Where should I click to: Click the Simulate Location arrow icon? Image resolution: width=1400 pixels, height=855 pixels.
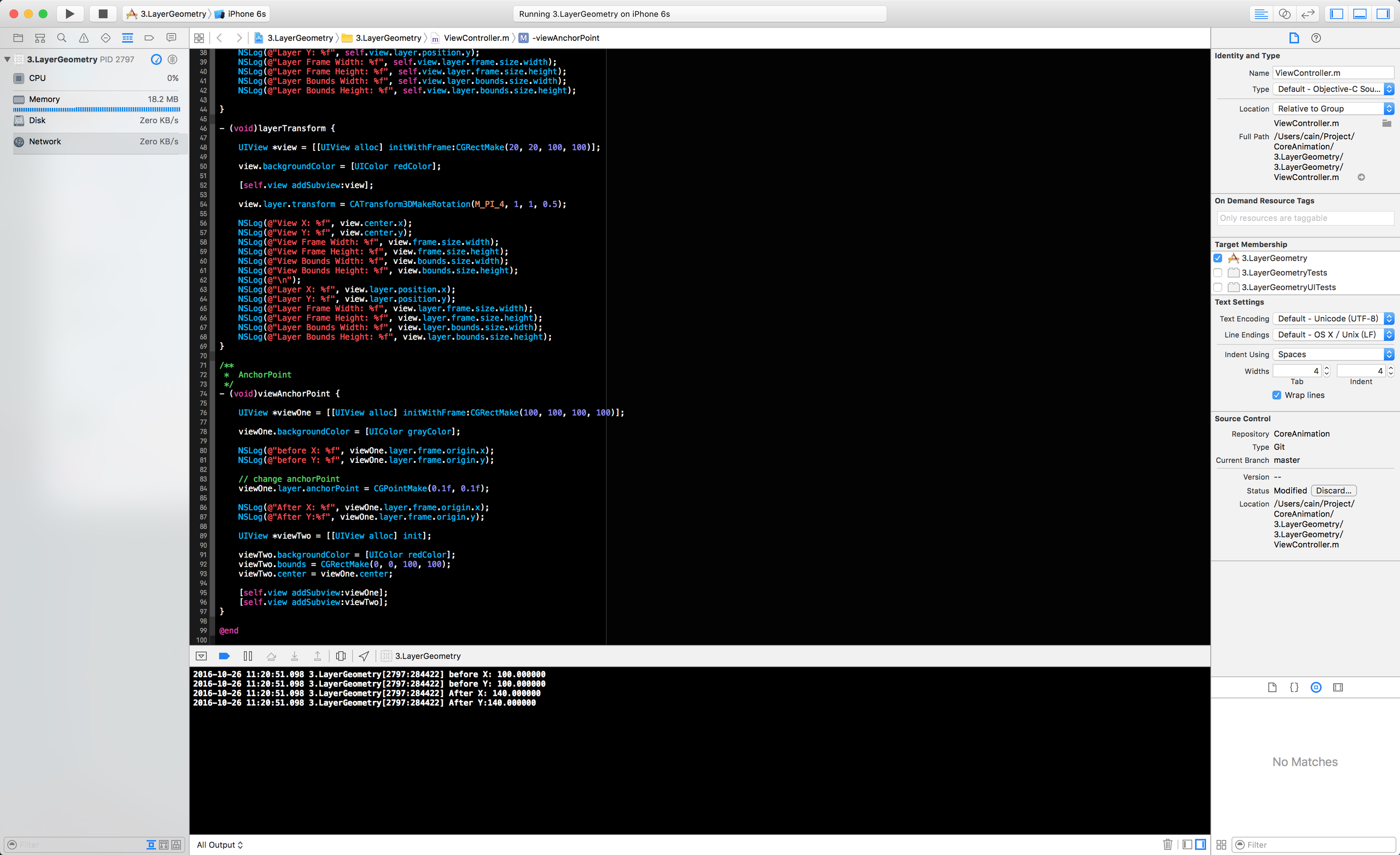[364, 656]
